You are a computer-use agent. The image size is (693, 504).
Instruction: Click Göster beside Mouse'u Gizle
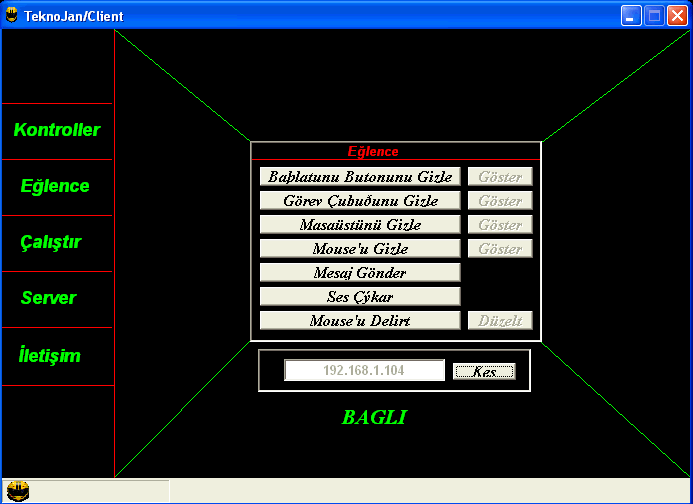pos(500,249)
